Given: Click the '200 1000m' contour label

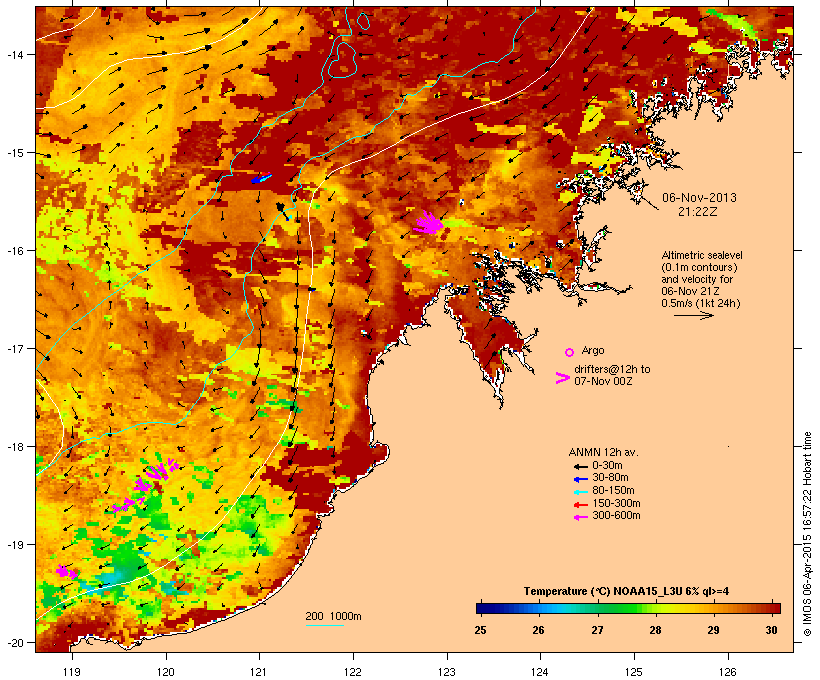Looking at the screenshot, I should 333,616.
